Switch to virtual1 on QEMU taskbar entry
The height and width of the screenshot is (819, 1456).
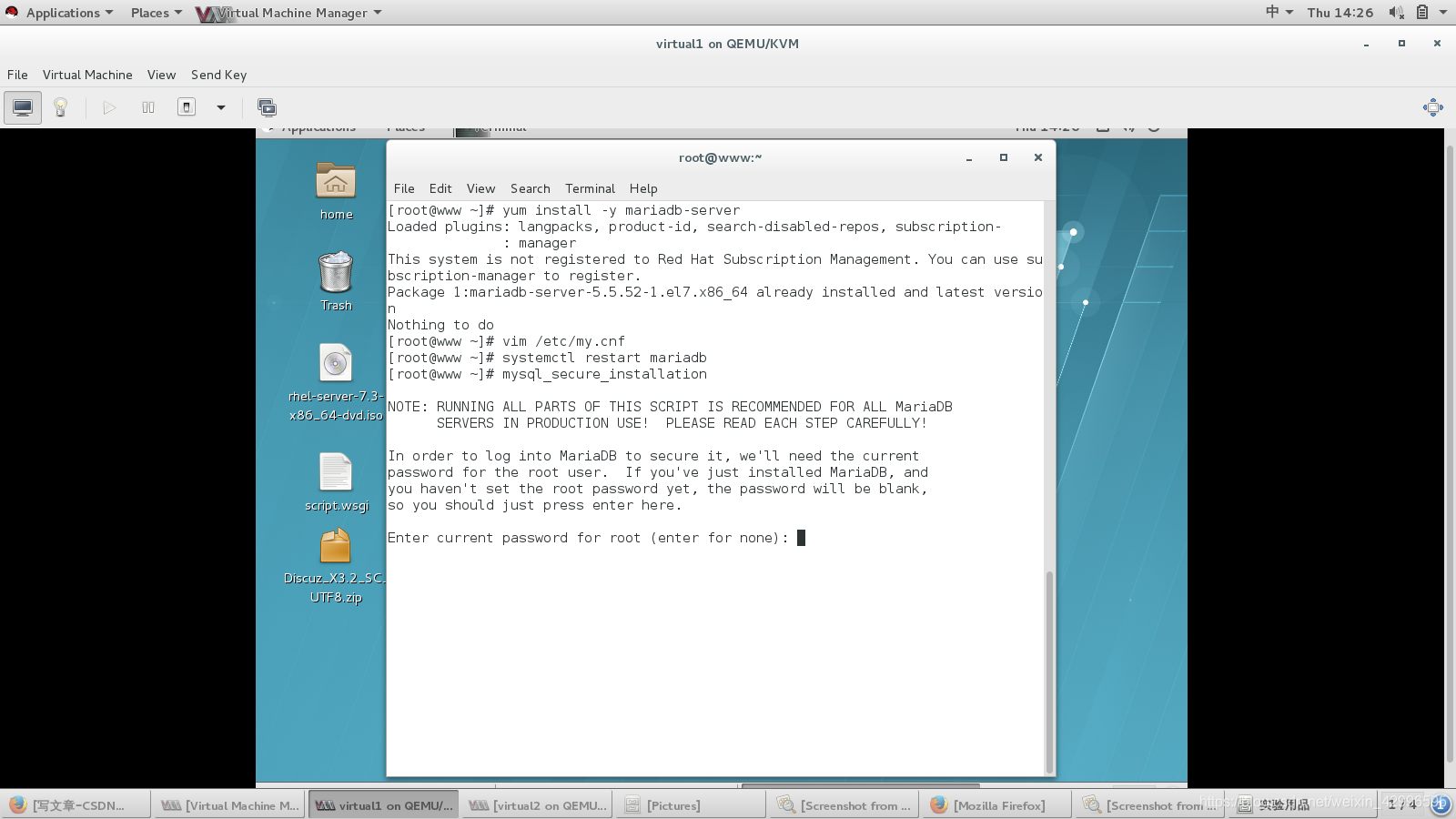383,805
